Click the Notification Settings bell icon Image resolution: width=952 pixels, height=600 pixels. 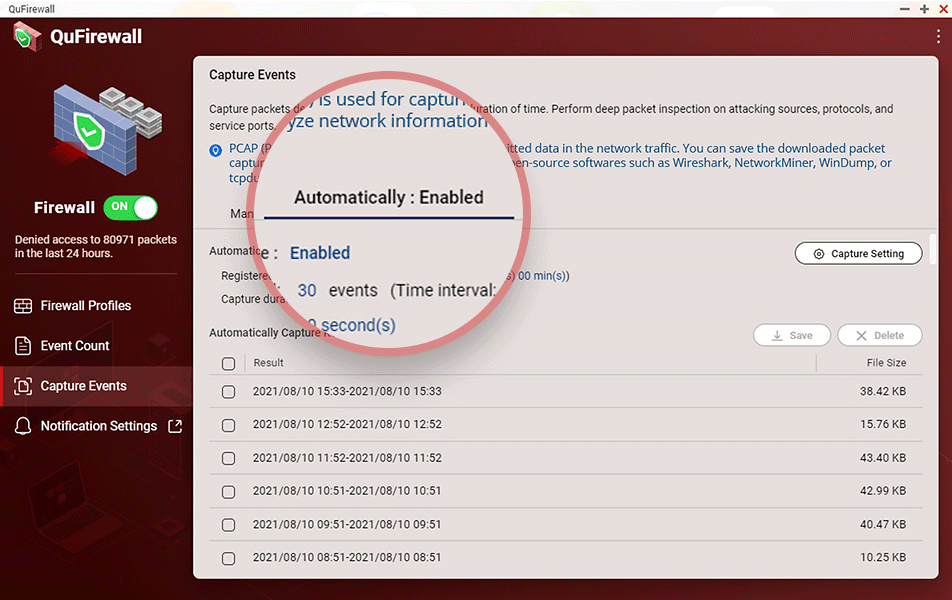tap(23, 426)
